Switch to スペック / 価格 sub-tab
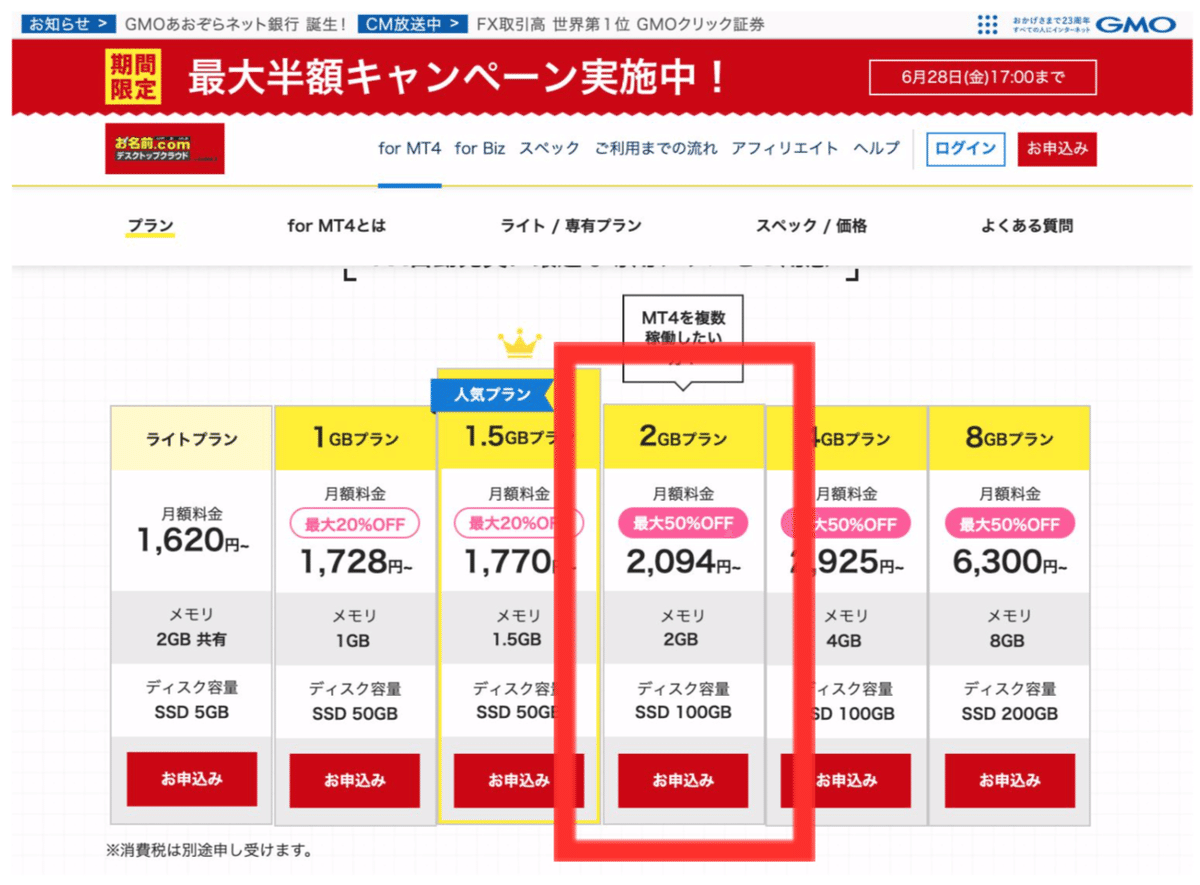Screen dimensions: 1200x885 click(811, 226)
